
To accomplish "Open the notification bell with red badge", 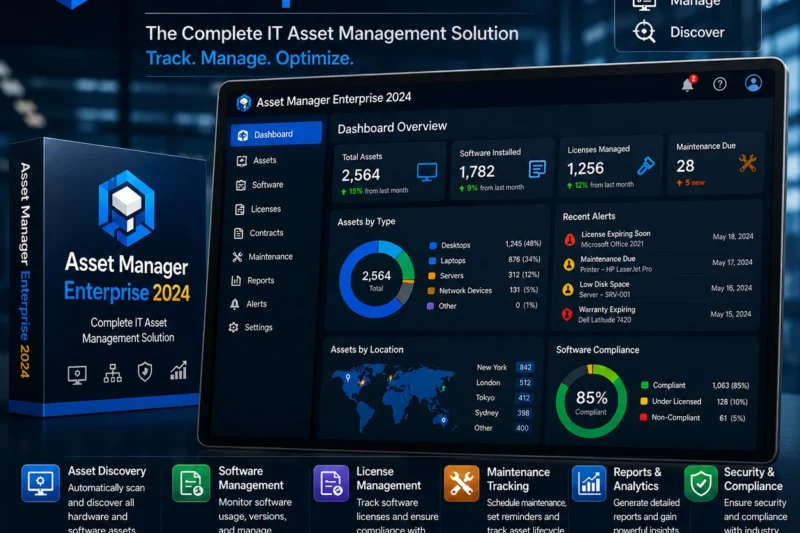I will (x=688, y=84).
